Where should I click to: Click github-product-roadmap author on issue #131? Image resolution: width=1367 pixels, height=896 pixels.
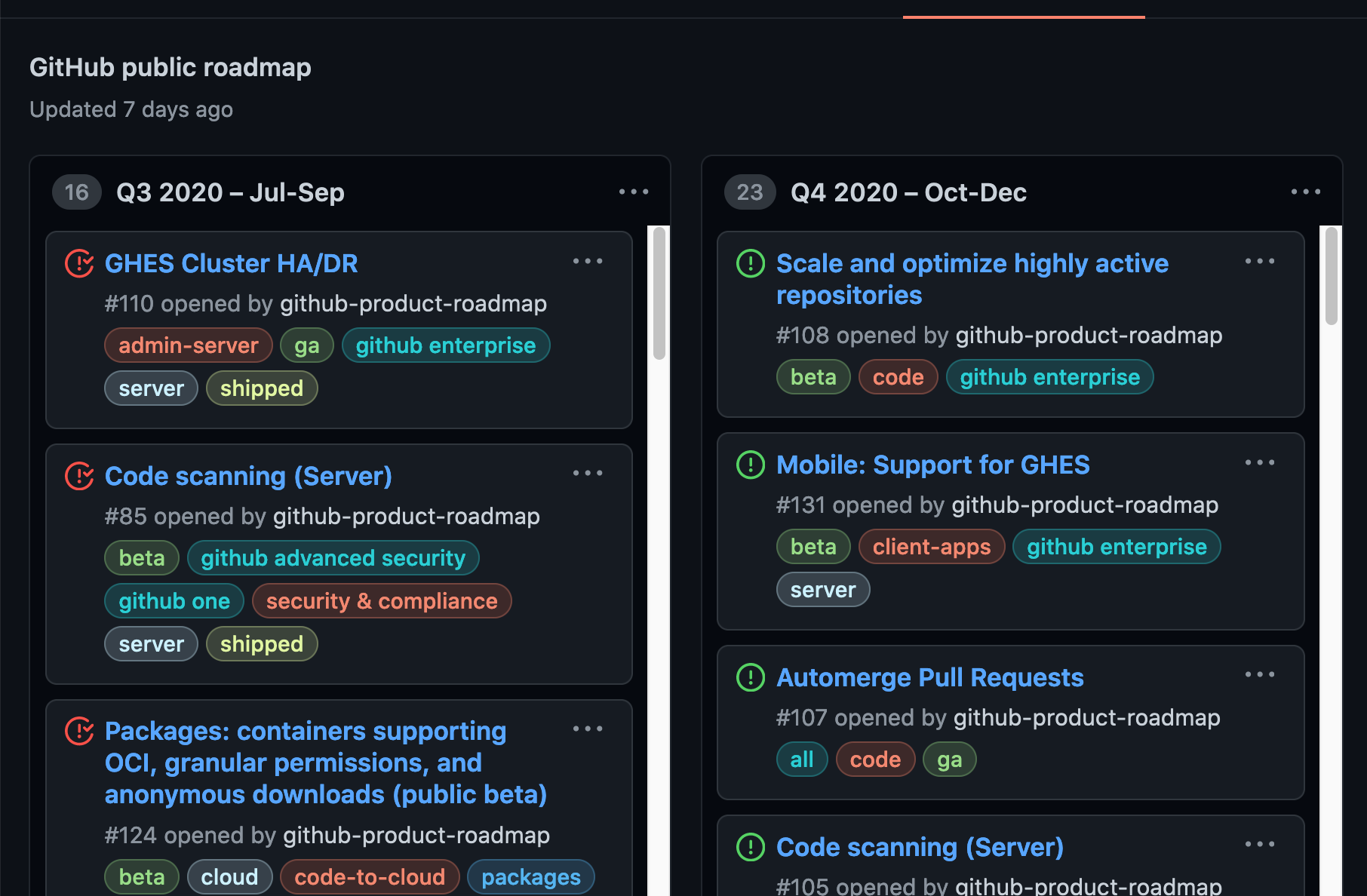click(1086, 505)
